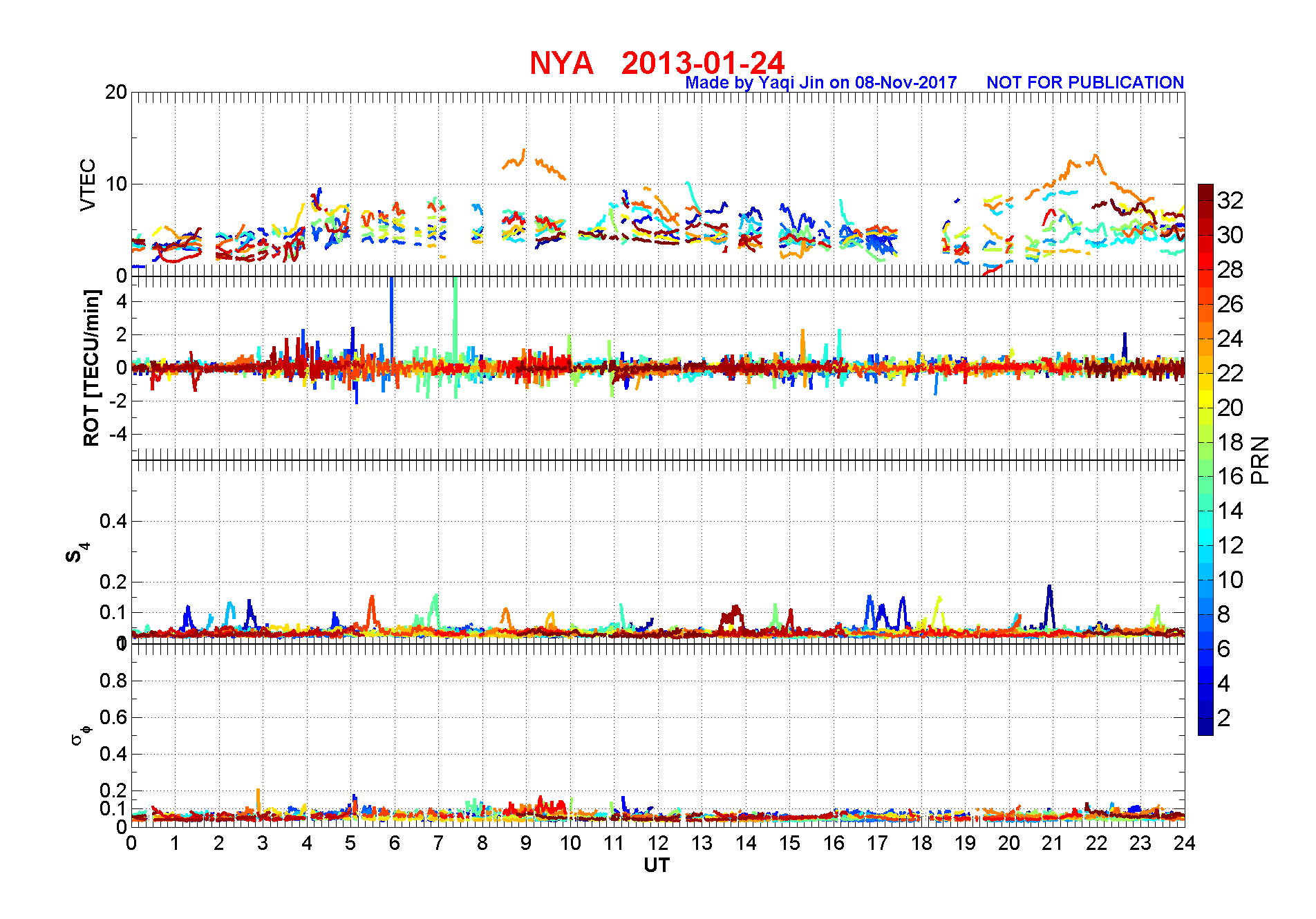Select the "Made by Yaqi Jin on 08-Nov-2017" credit
Viewport: 1316px width, 919px height.
821,83
